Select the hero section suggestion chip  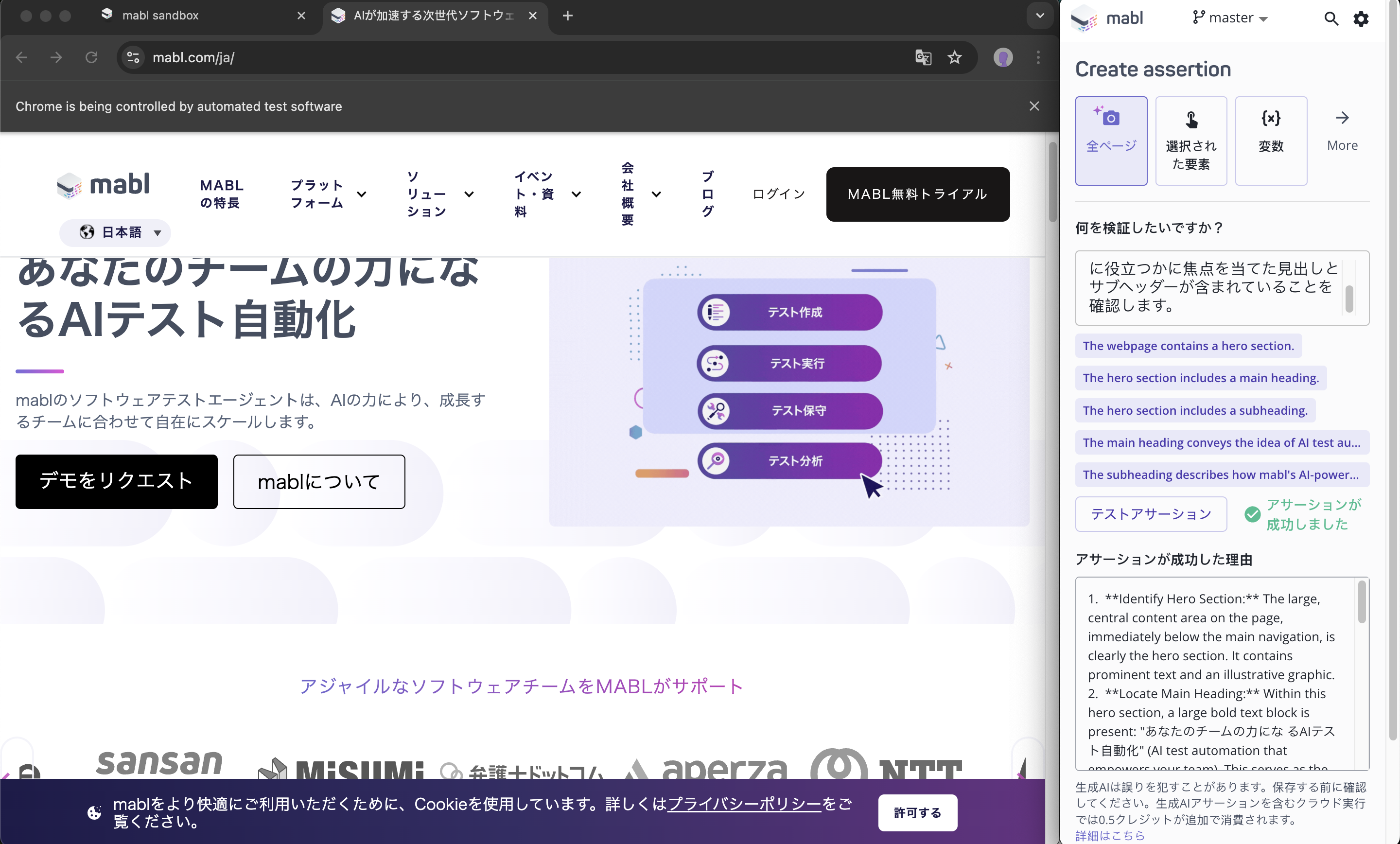coord(1188,346)
